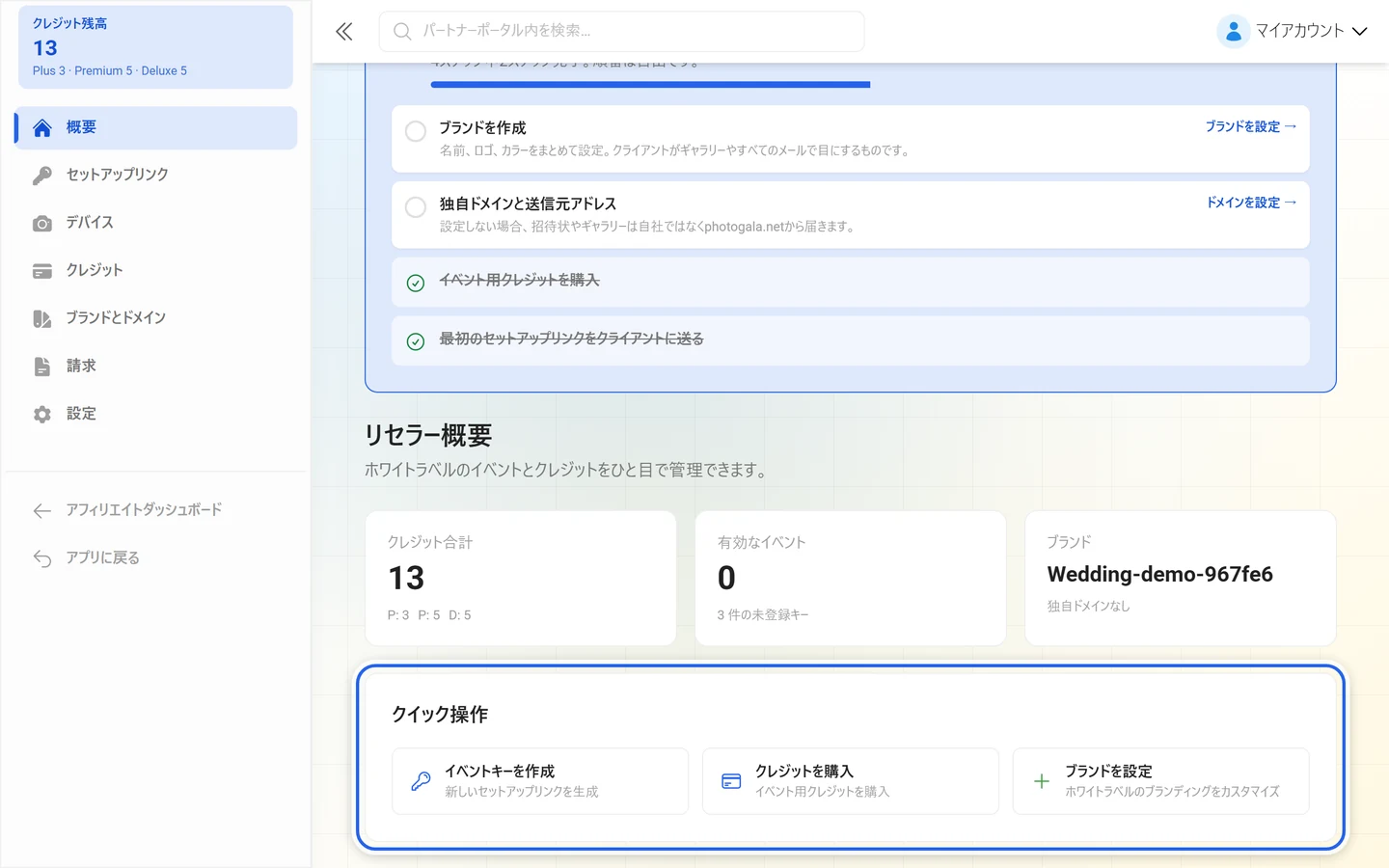Viewport: 1389px width, 868px height.
Task: Click the key icon beside セットアップリンク
Action: [42, 176]
